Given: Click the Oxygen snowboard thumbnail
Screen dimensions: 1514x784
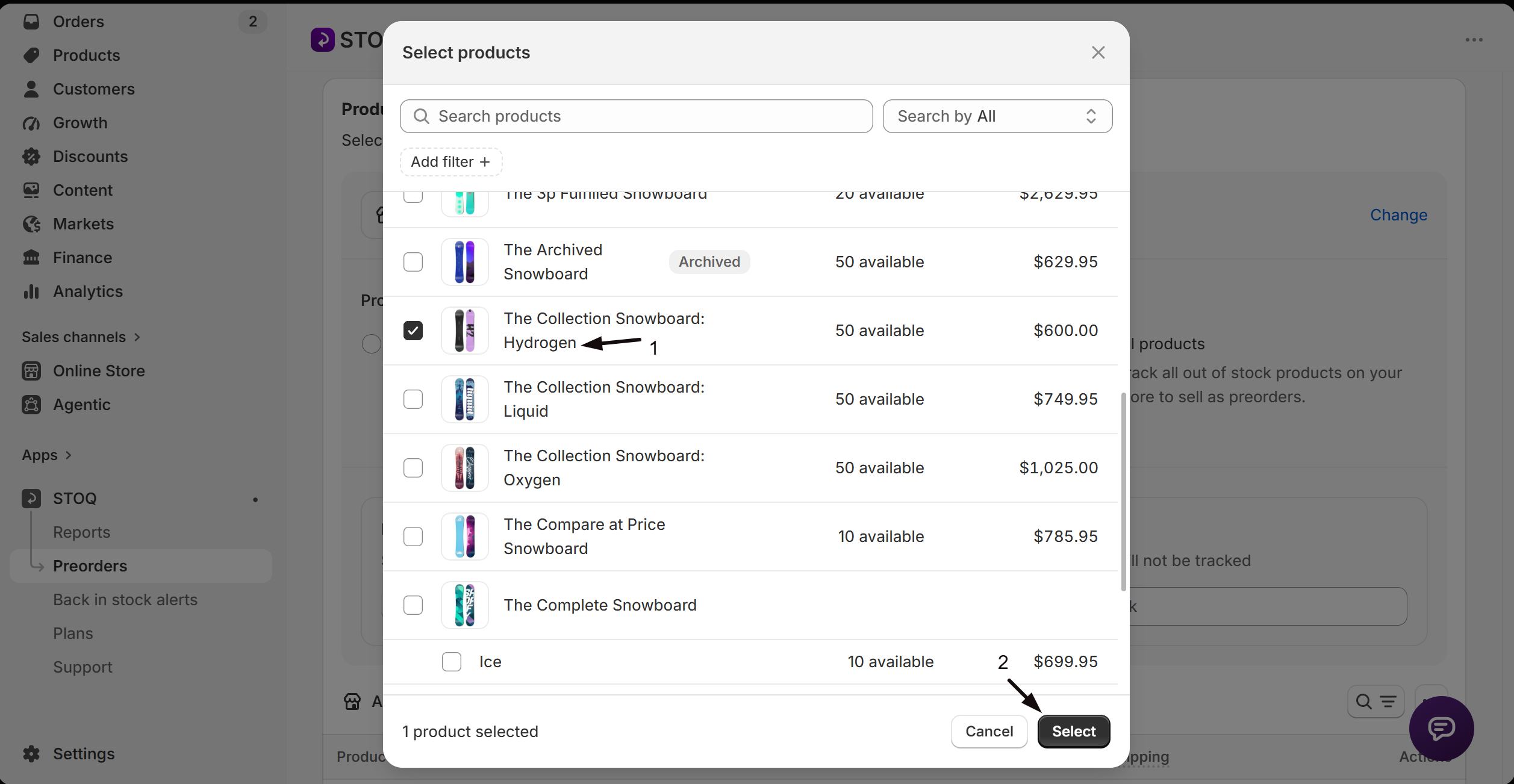Looking at the screenshot, I should (x=464, y=468).
